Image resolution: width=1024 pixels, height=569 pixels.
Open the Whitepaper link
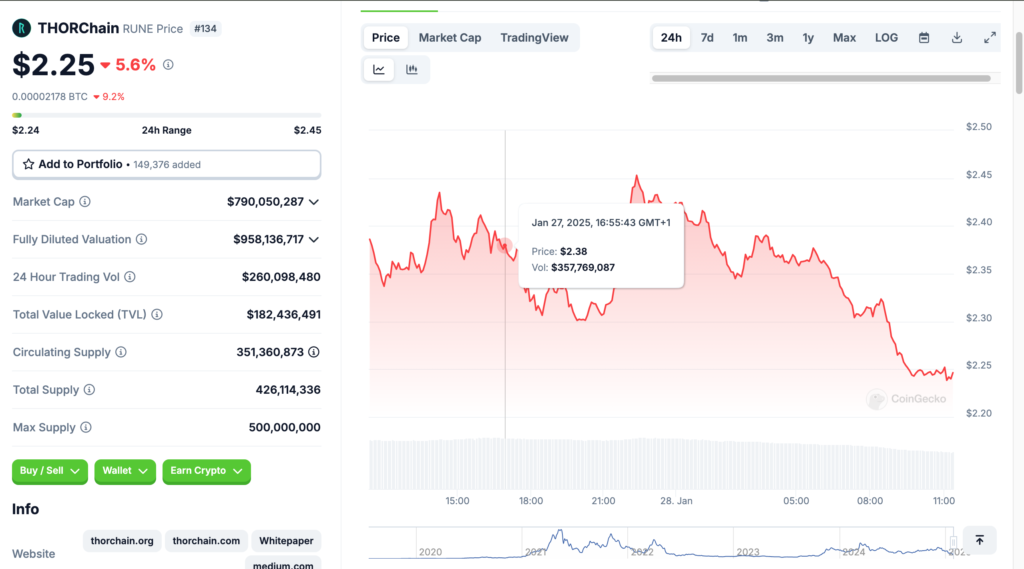pos(286,541)
